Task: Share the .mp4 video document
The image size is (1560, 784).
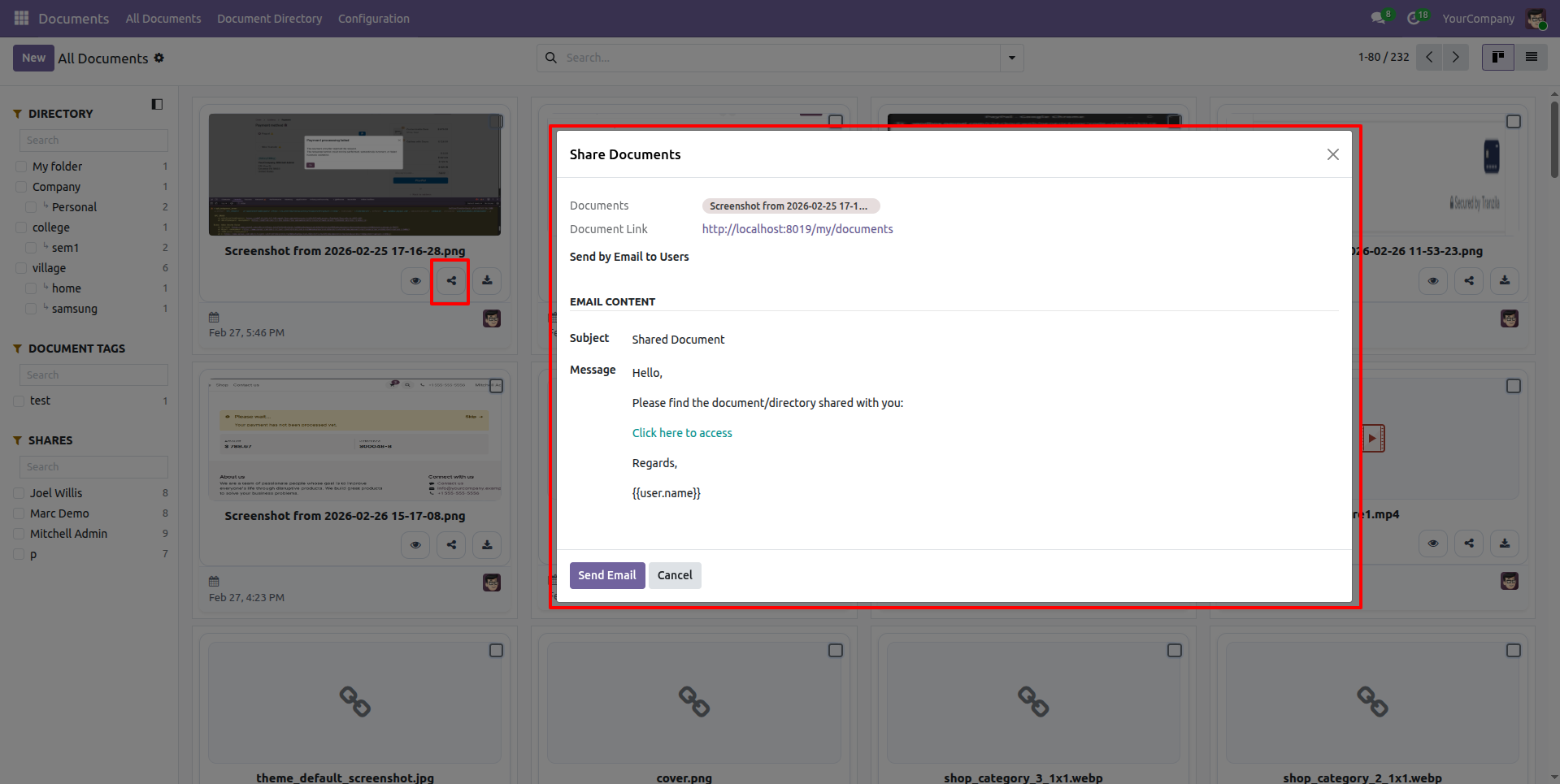Action: 1469,544
